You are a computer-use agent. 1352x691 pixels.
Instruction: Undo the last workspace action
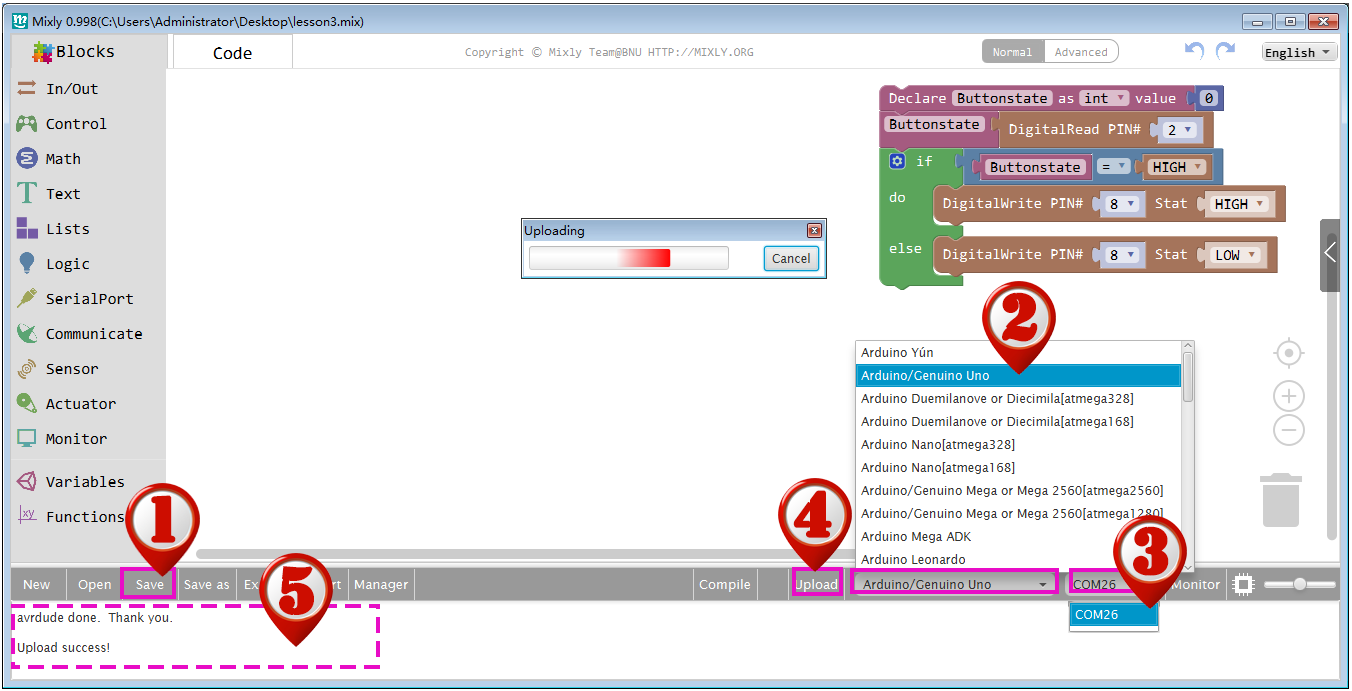click(x=1194, y=51)
